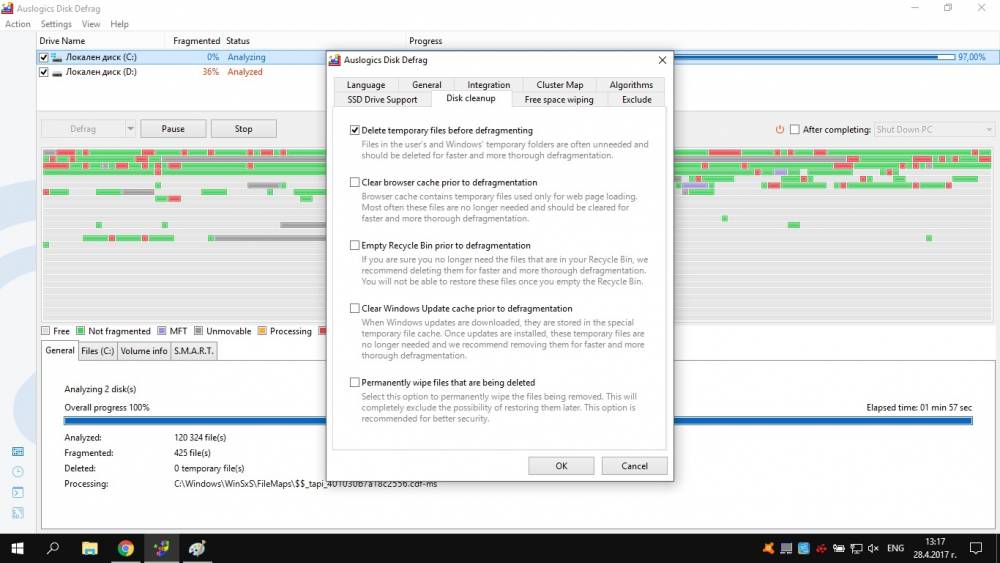The image size is (1000, 563).
Task: Open the Windows Start menu
Action: click(x=18, y=548)
